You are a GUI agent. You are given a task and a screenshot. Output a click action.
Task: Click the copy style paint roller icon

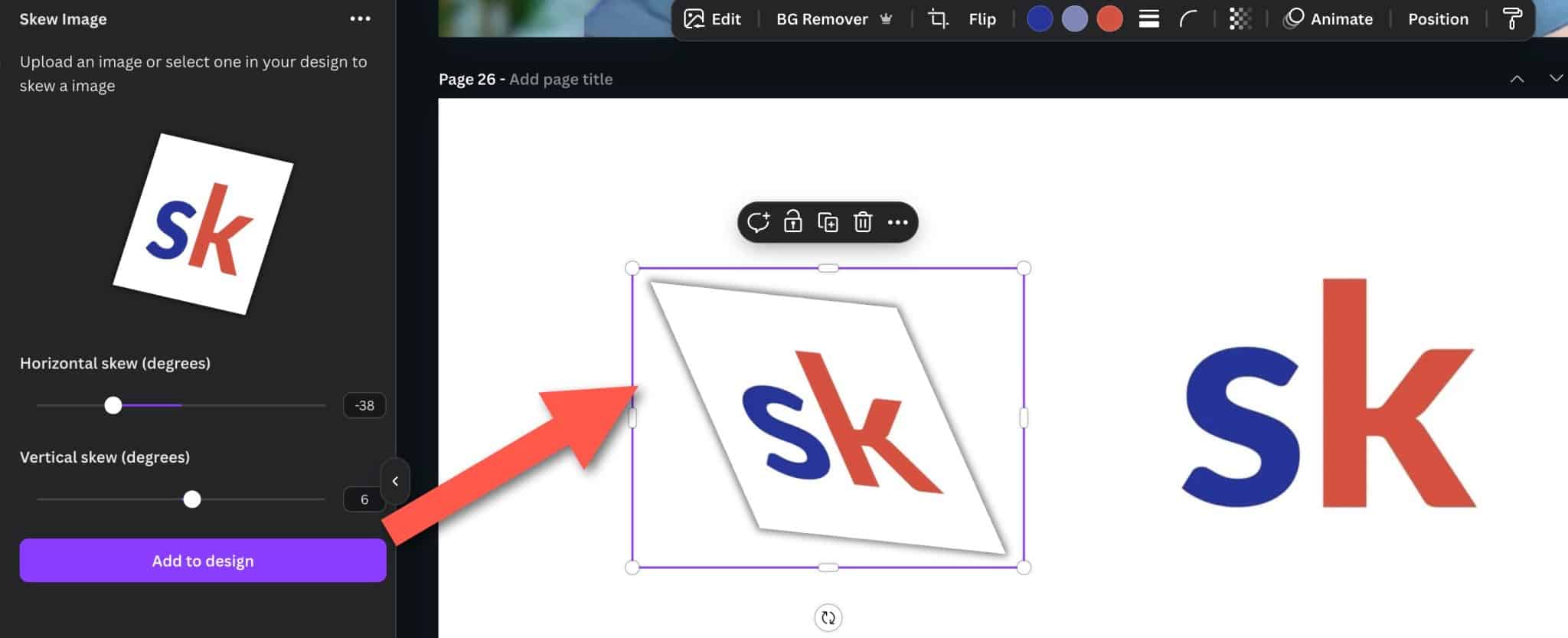click(x=1512, y=19)
